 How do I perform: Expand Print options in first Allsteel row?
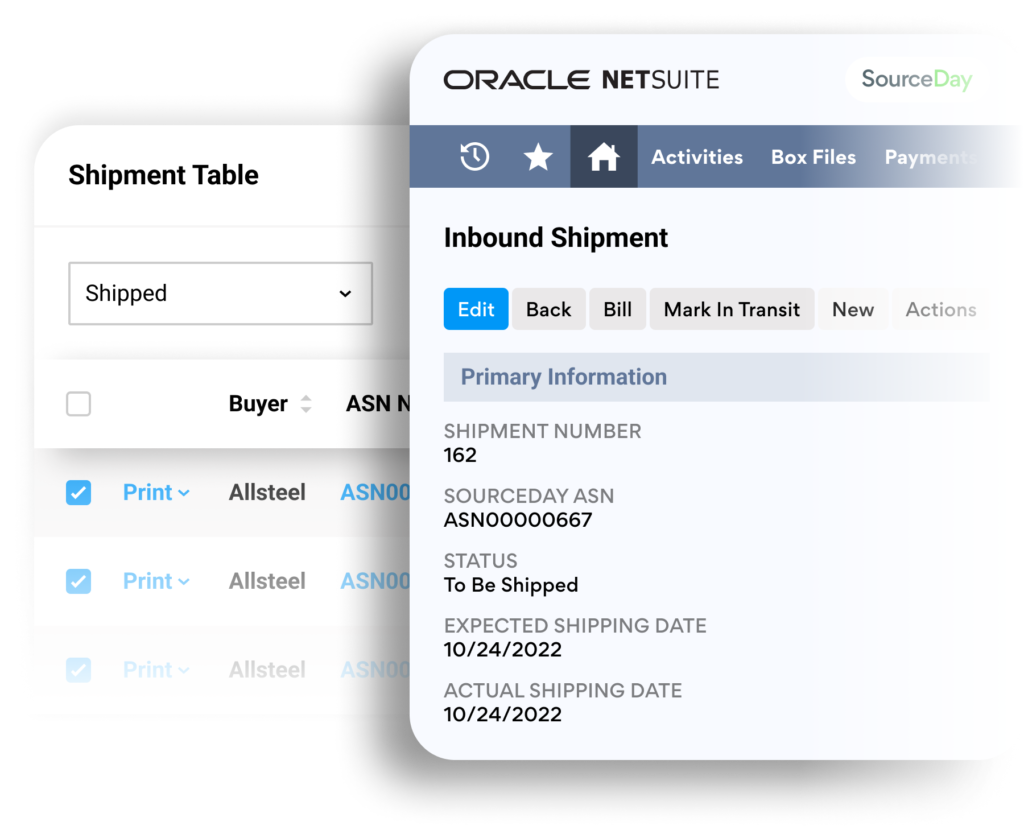pos(156,492)
